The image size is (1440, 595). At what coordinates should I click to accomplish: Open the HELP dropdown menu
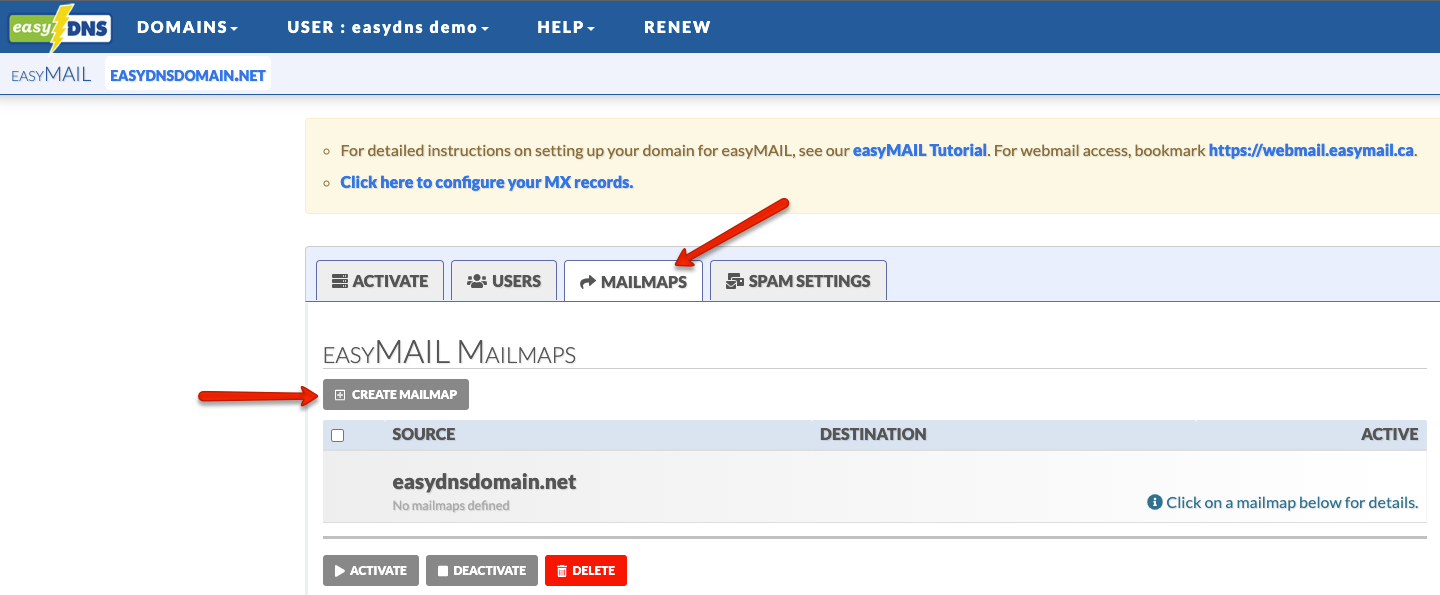(x=566, y=27)
